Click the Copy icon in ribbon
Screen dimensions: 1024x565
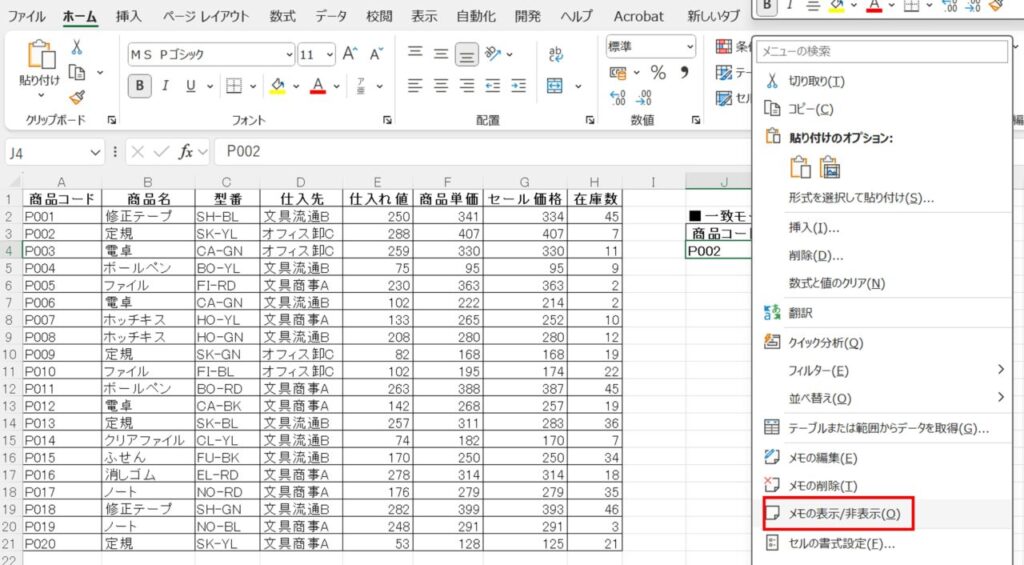pos(78,72)
